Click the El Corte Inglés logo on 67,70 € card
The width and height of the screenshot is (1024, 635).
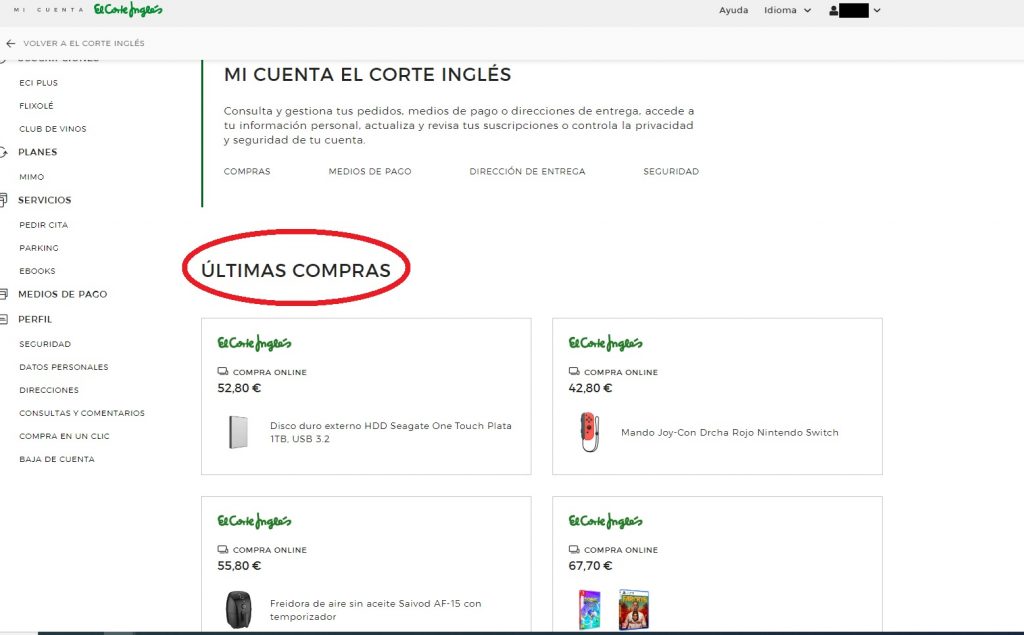605,521
